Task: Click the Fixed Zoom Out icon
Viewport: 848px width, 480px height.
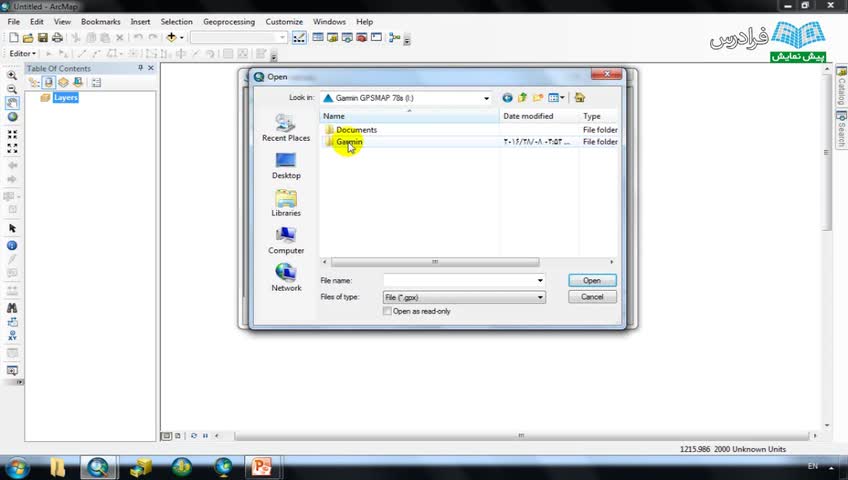Action: point(12,148)
